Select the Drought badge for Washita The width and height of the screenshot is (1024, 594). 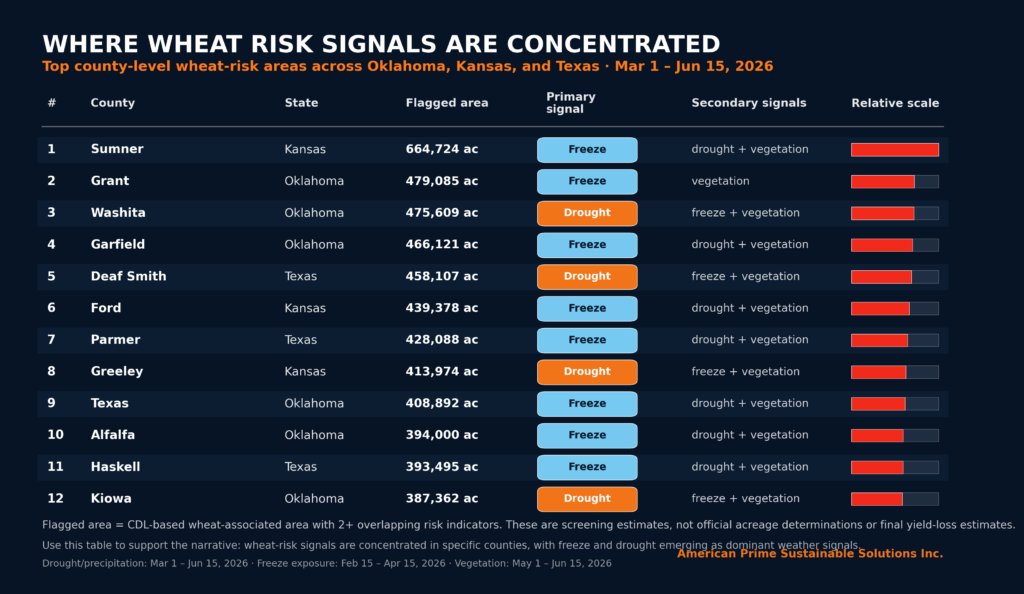point(587,213)
